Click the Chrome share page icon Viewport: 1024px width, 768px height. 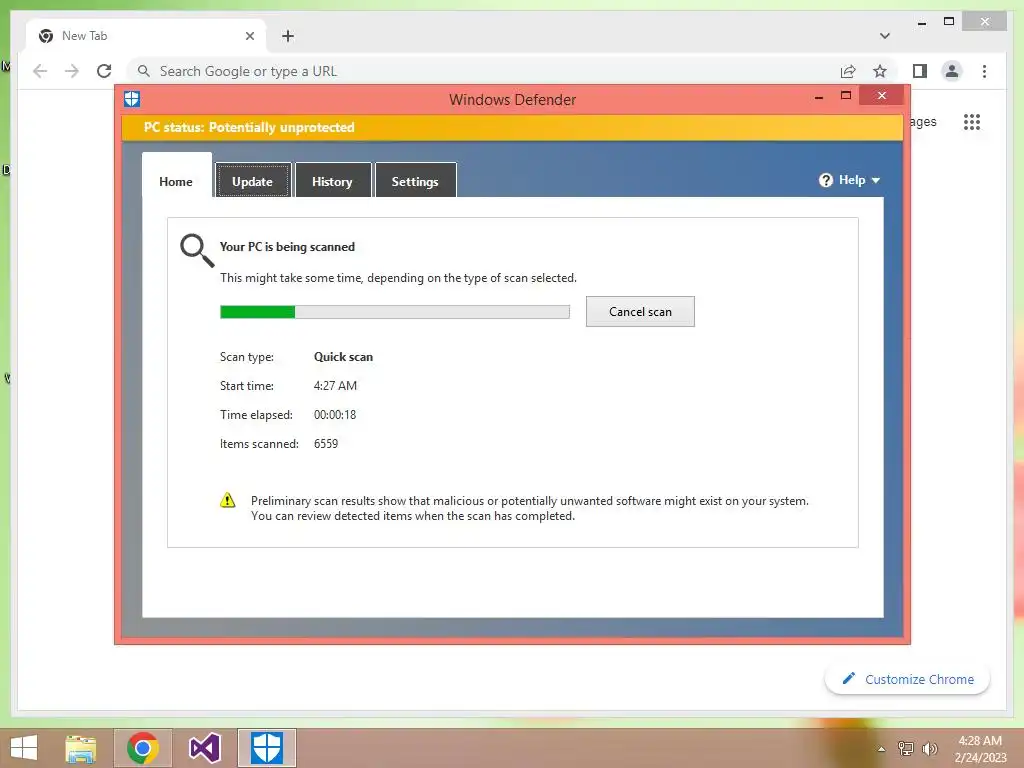[848, 71]
